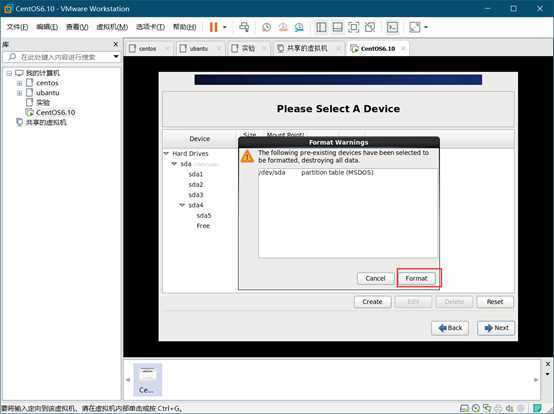Click the green message log status icon
The width and height of the screenshot is (554, 414).
tap(537, 409)
